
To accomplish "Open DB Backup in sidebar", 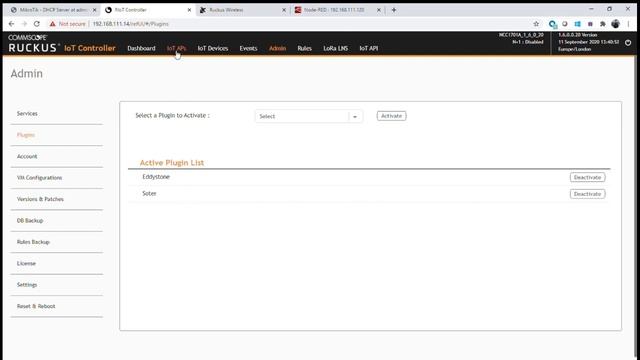I will (30, 220).
